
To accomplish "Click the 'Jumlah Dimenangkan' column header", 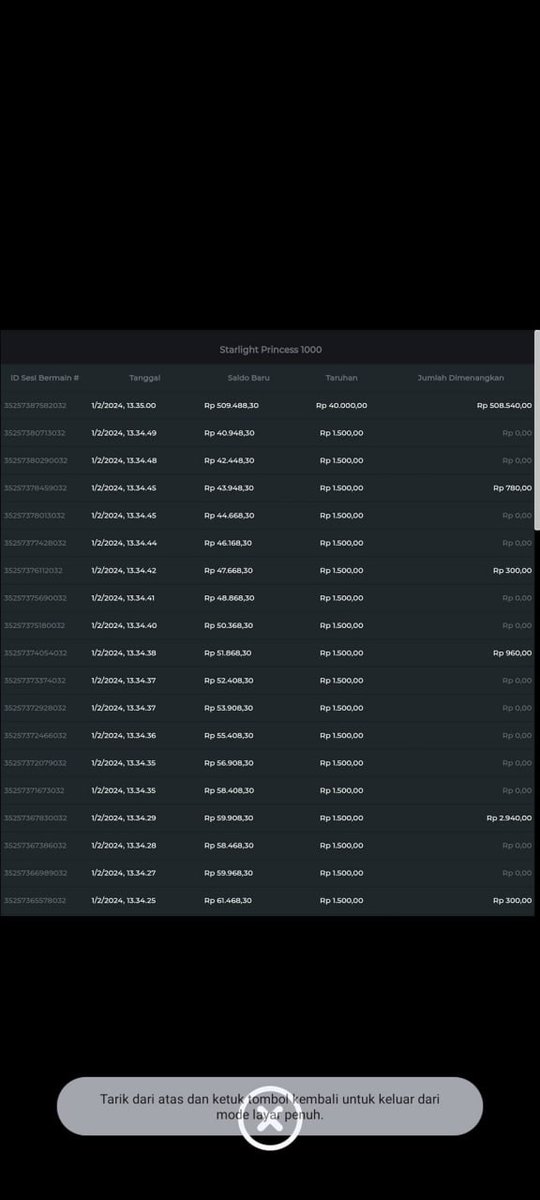I will (x=461, y=378).
